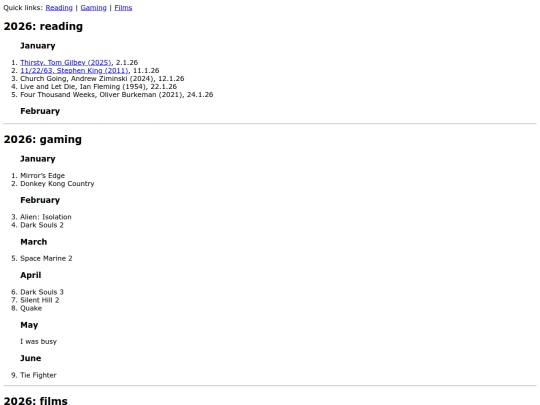
Task: Click the 'Mirror's Edge' entry
Action: click(42, 176)
